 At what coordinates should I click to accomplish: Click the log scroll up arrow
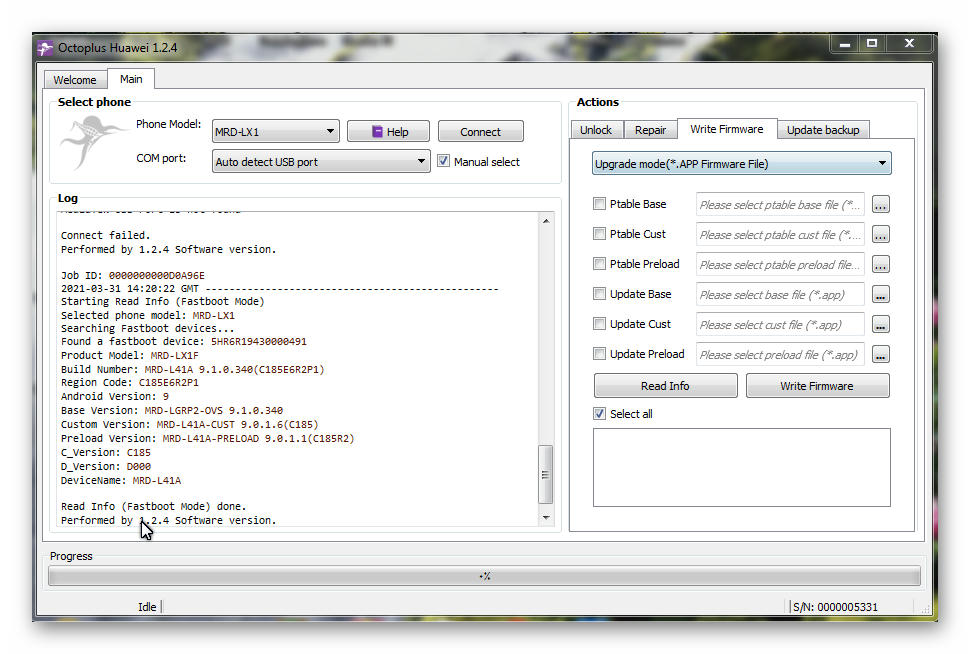546,221
